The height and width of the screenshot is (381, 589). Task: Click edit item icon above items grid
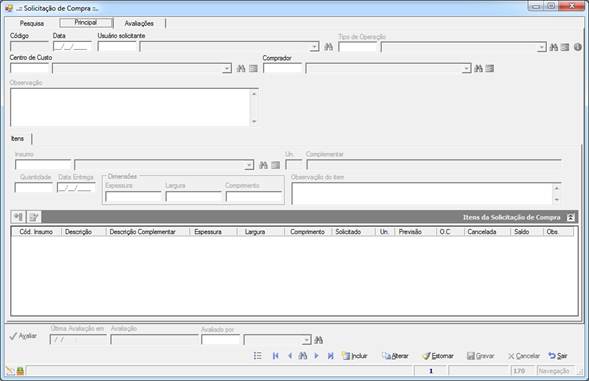(34, 217)
